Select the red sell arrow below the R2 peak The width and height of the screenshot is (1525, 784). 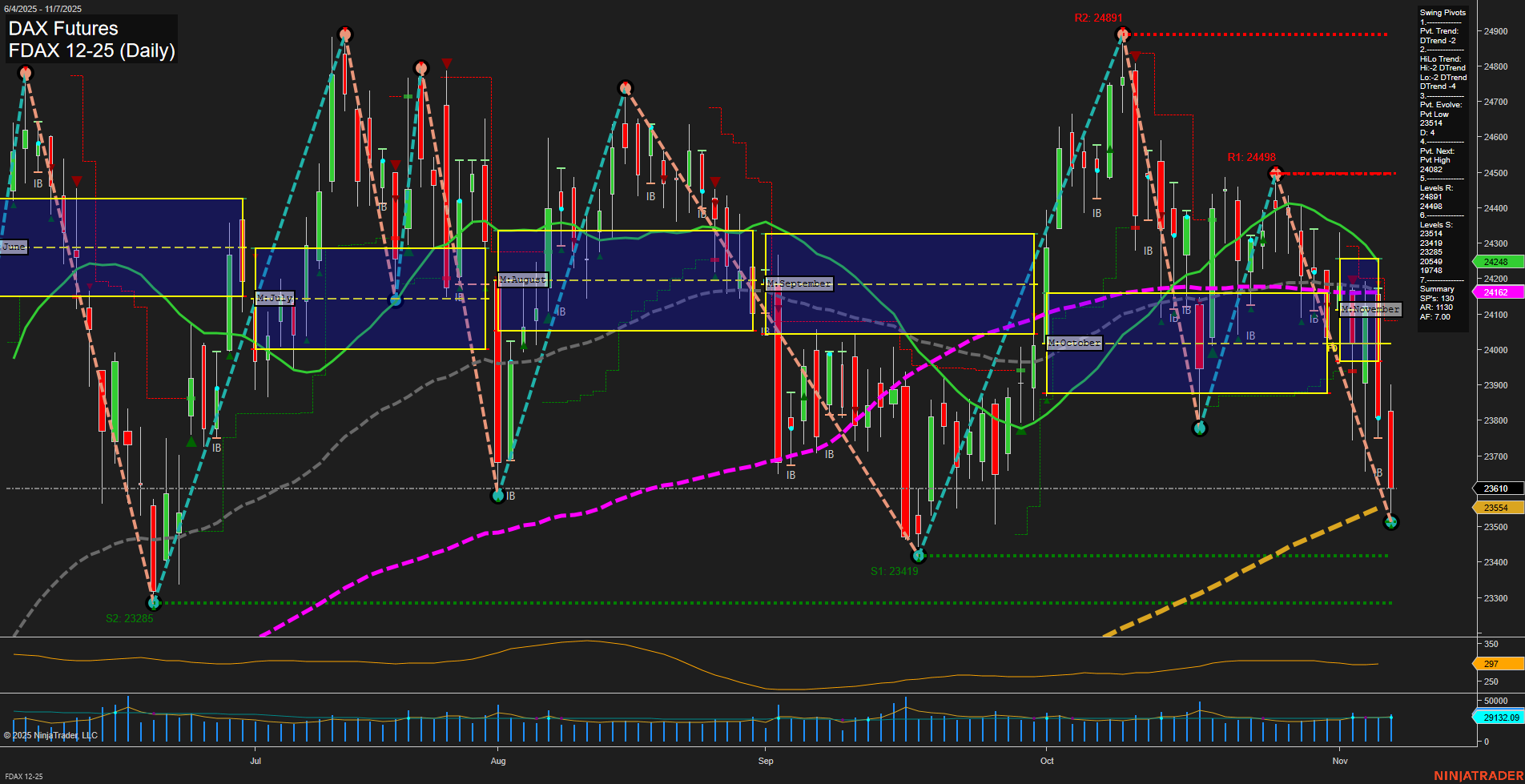click(x=1135, y=56)
